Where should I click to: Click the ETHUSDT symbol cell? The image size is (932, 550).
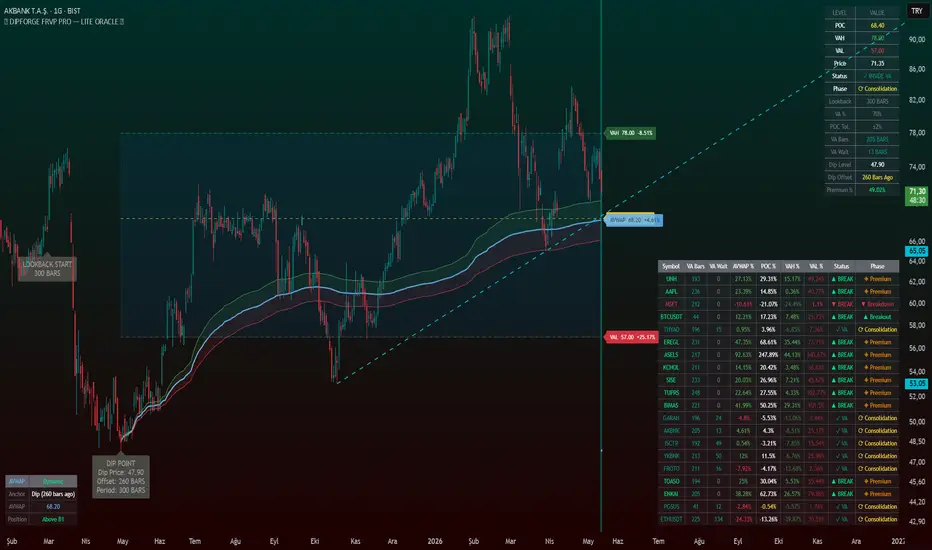pyautogui.click(x=671, y=519)
